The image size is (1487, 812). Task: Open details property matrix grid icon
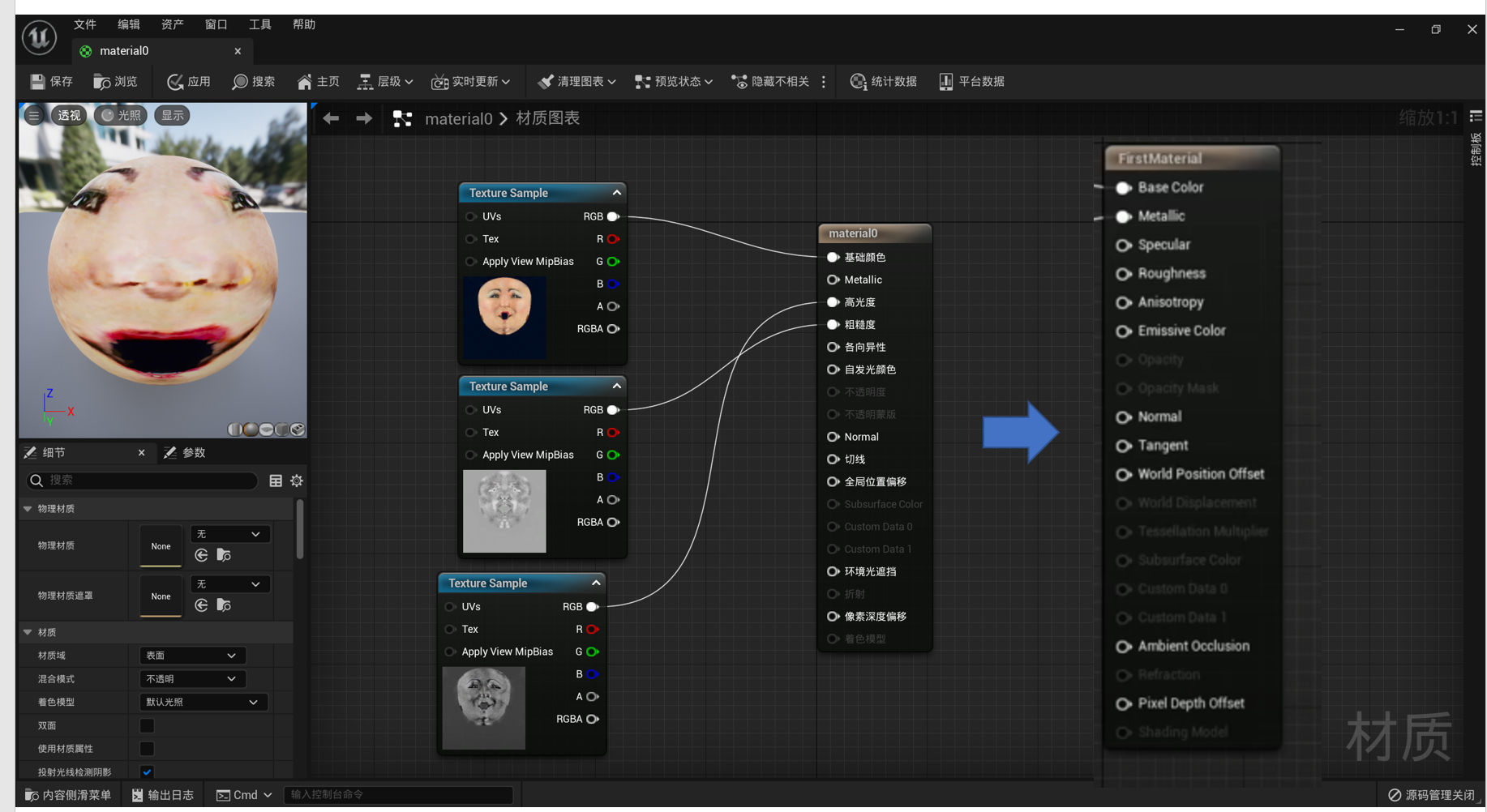point(276,481)
